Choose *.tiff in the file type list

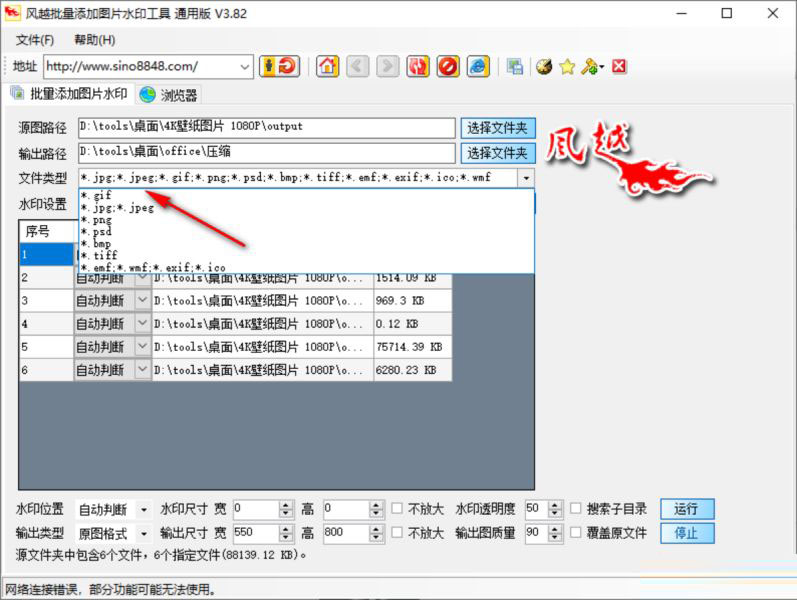pyautogui.click(x=306, y=255)
